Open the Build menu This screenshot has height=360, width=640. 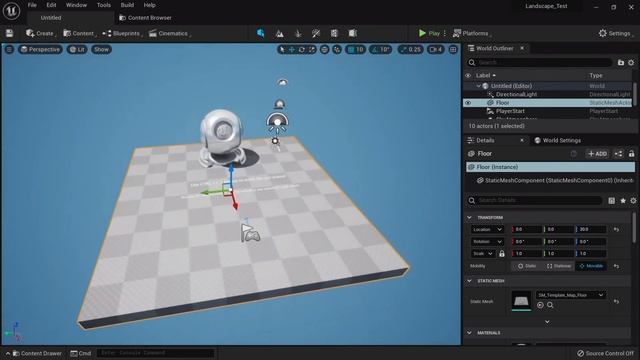click(x=127, y=5)
